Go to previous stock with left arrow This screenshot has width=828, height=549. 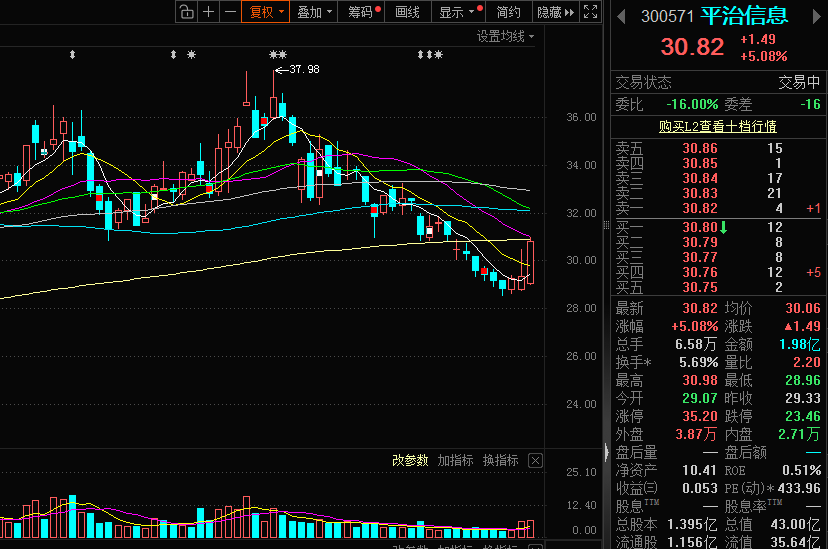(621, 17)
